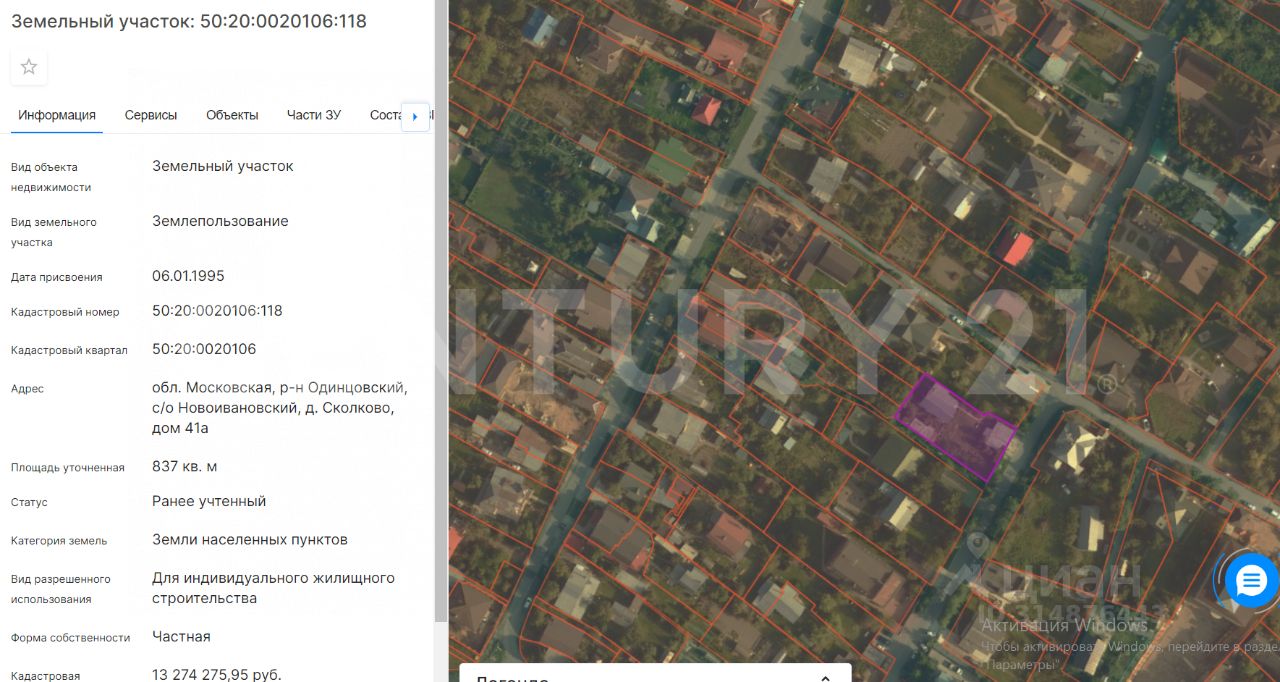Viewport: 1280px width, 682px height.
Task: Add land plot to favorites with star
Action: [x=29, y=67]
